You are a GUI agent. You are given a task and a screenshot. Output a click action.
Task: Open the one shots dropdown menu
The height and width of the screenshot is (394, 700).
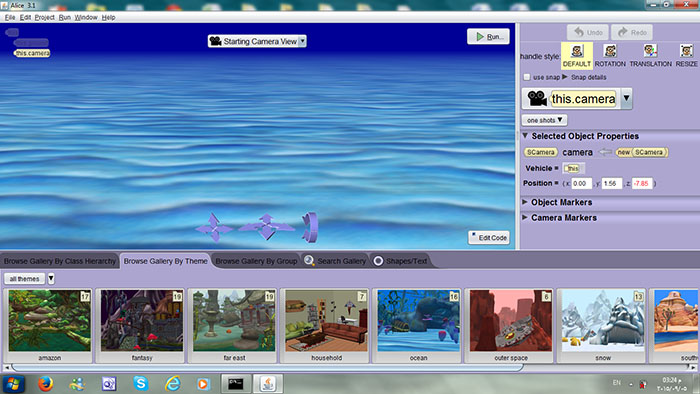point(544,120)
